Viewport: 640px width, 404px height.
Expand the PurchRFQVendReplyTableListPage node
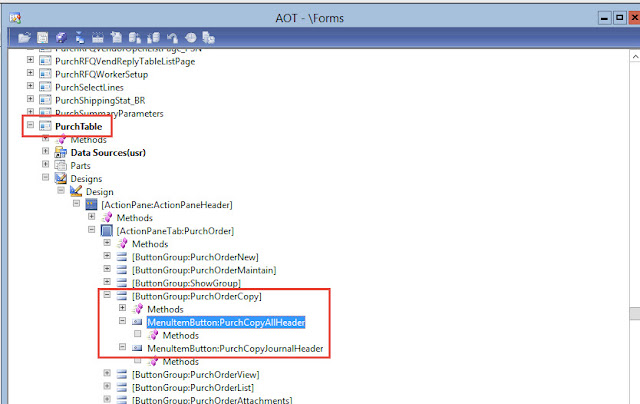pyautogui.click(x=30, y=60)
